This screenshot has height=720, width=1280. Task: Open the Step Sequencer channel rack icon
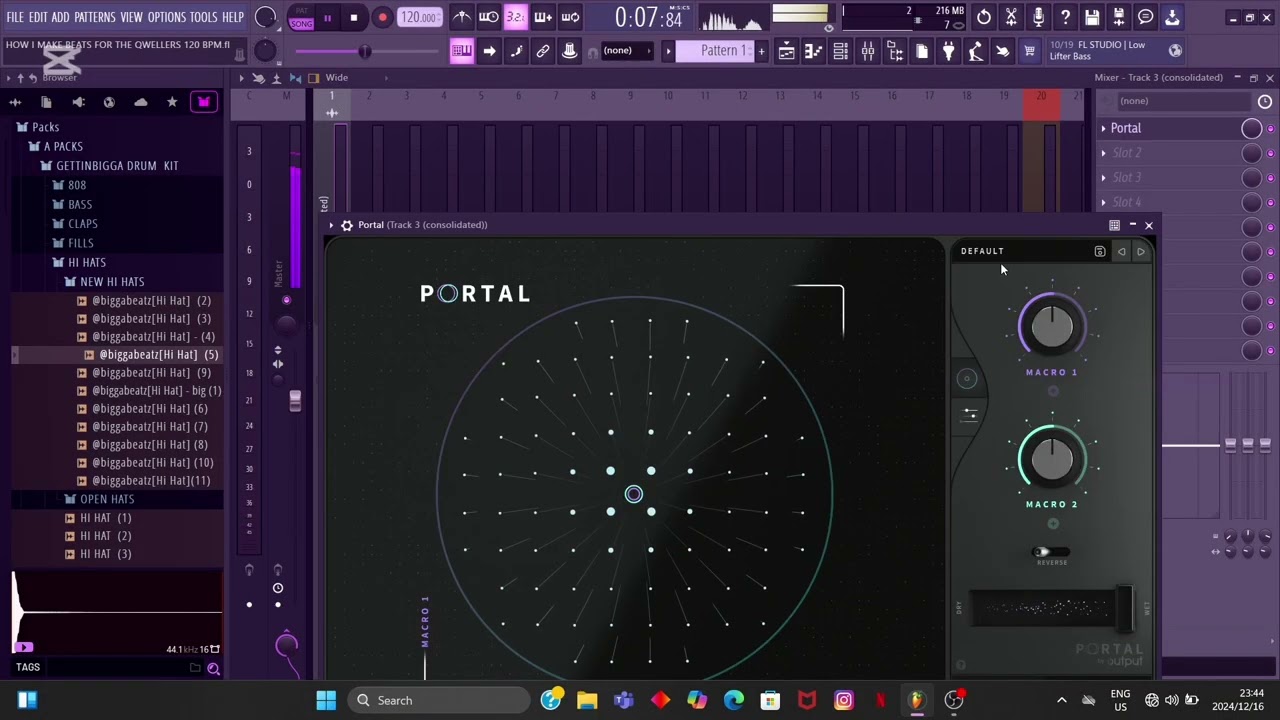[x=841, y=52]
